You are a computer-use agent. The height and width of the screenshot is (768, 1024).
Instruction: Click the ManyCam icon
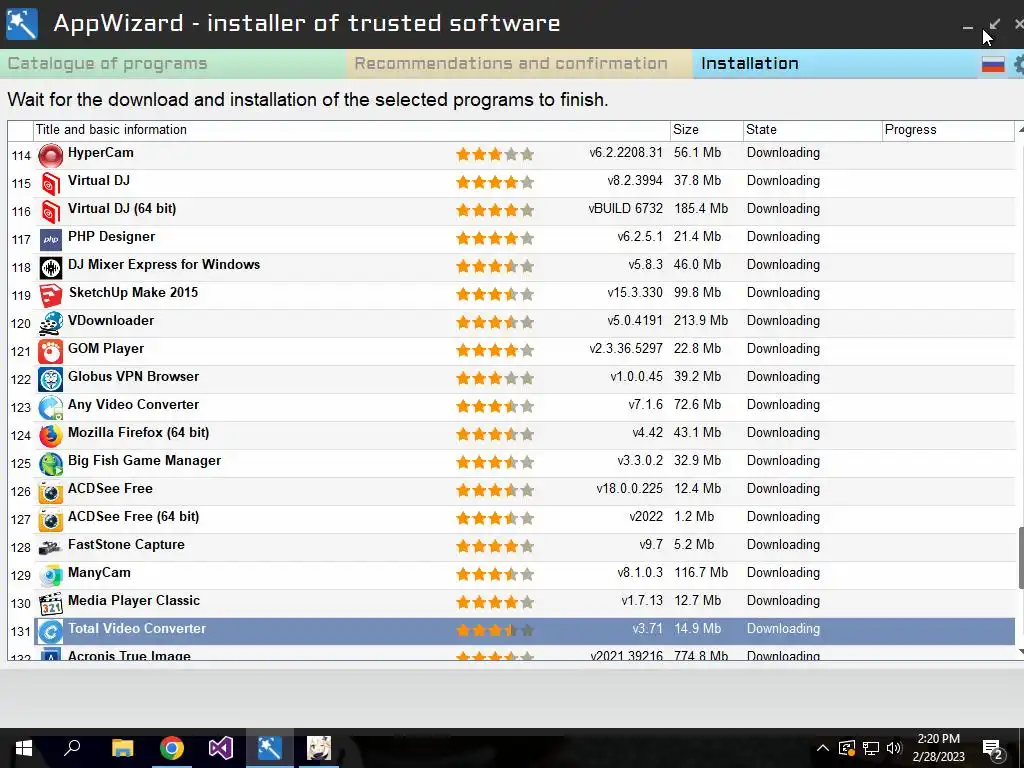coord(50,575)
